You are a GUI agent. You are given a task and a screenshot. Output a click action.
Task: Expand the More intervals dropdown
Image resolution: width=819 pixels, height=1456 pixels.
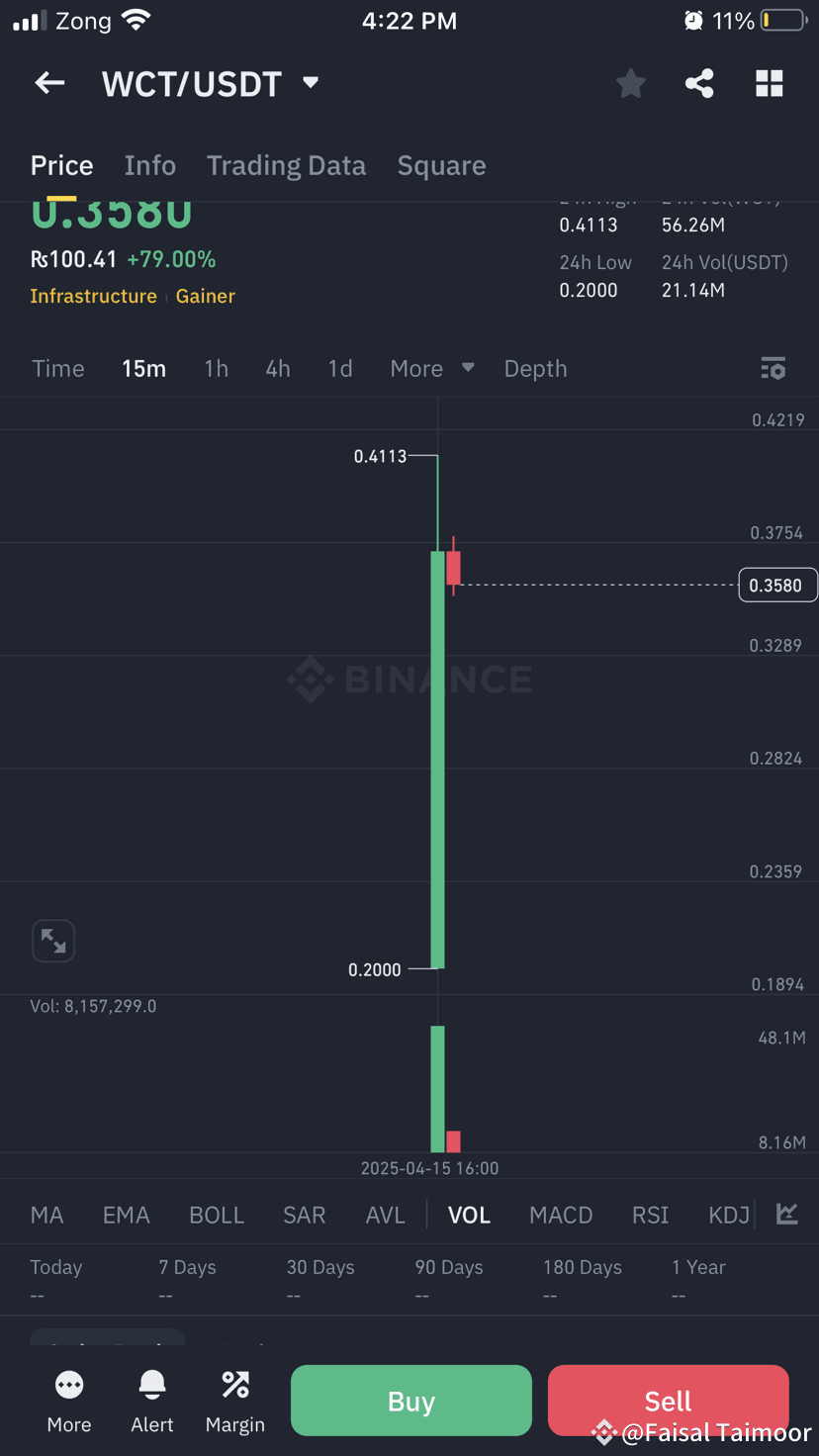[432, 369]
